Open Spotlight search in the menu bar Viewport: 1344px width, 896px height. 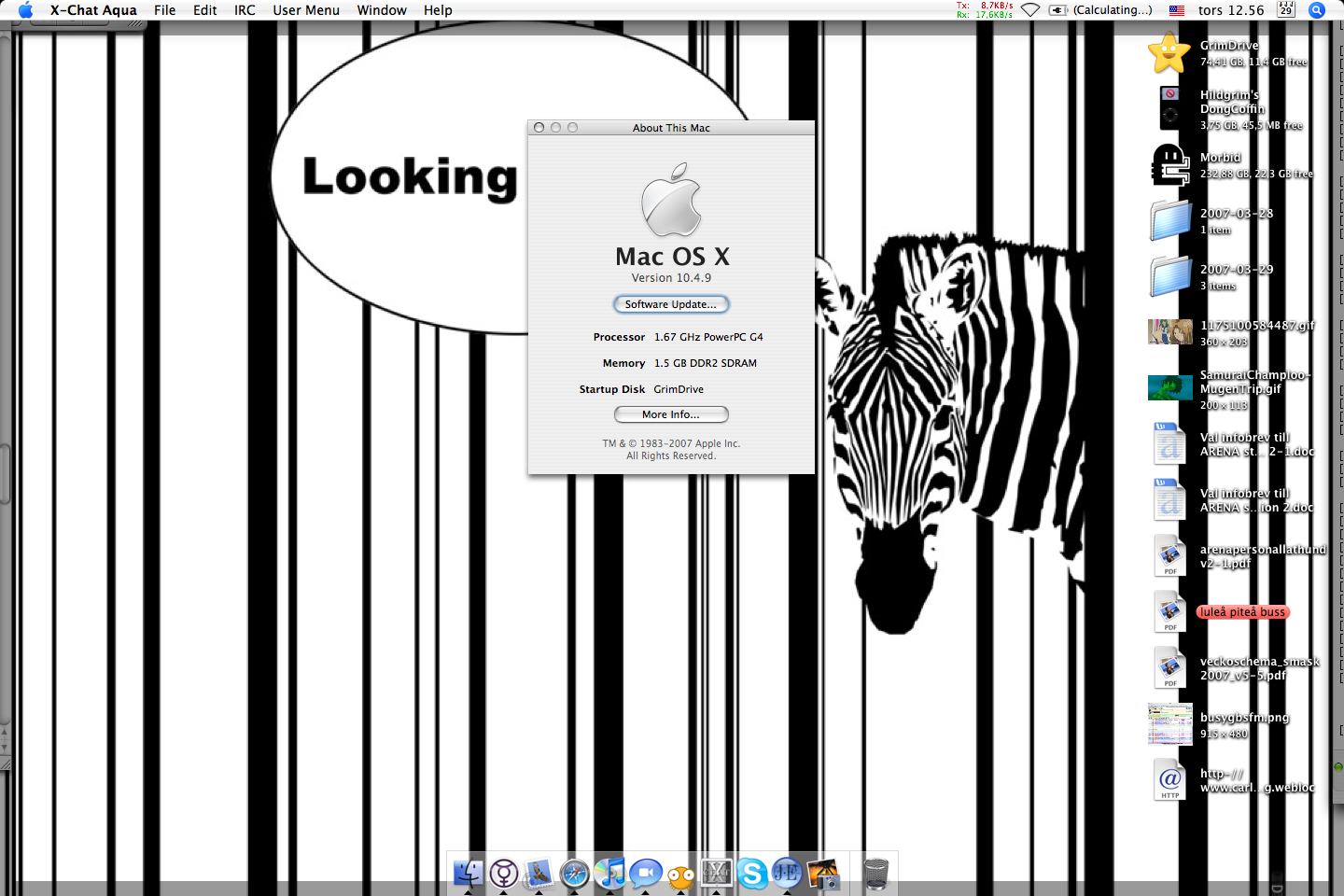(1317, 10)
